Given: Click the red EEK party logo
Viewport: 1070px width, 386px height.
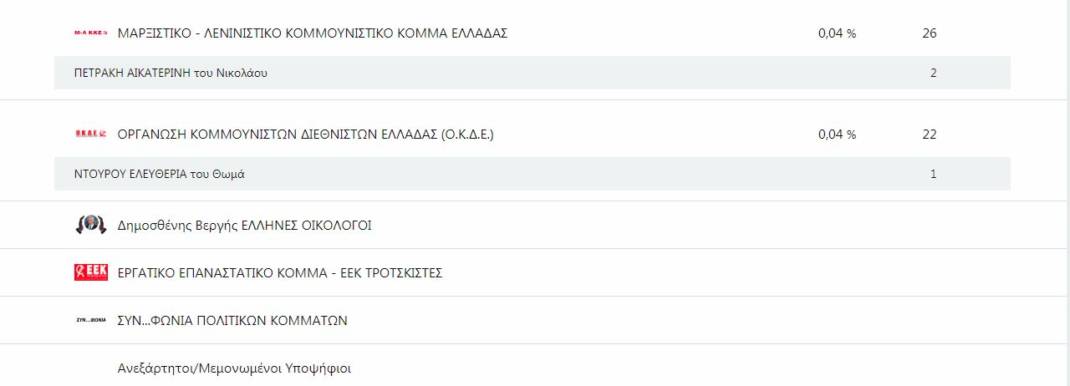Looking at the screenshot, I should click(x=91, y=273).
